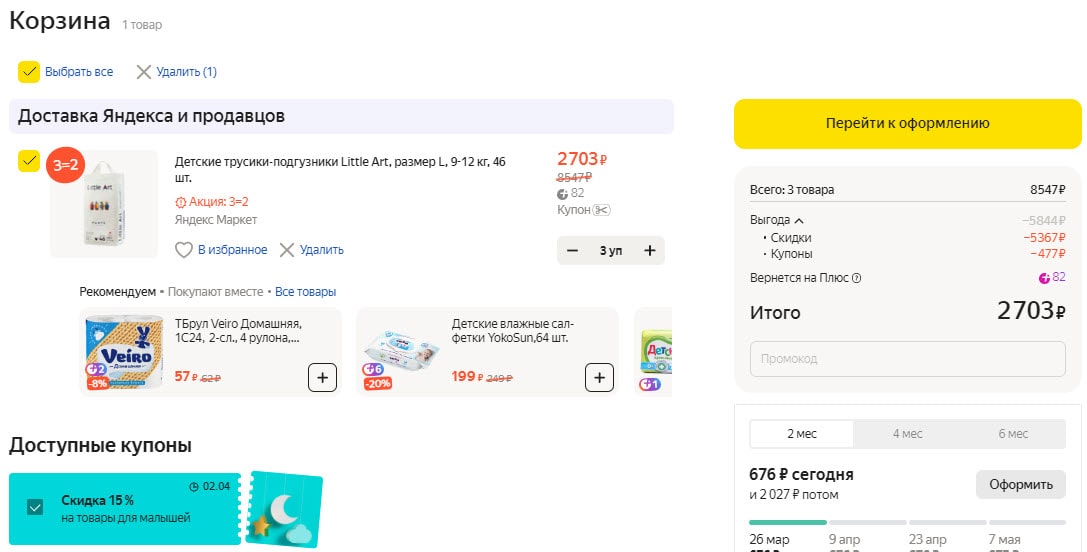Image resolution: width=1087 pixels, height=552 pixels.
Task: Click the coupon scissors icon near price
Action: [x=601, y=210]
